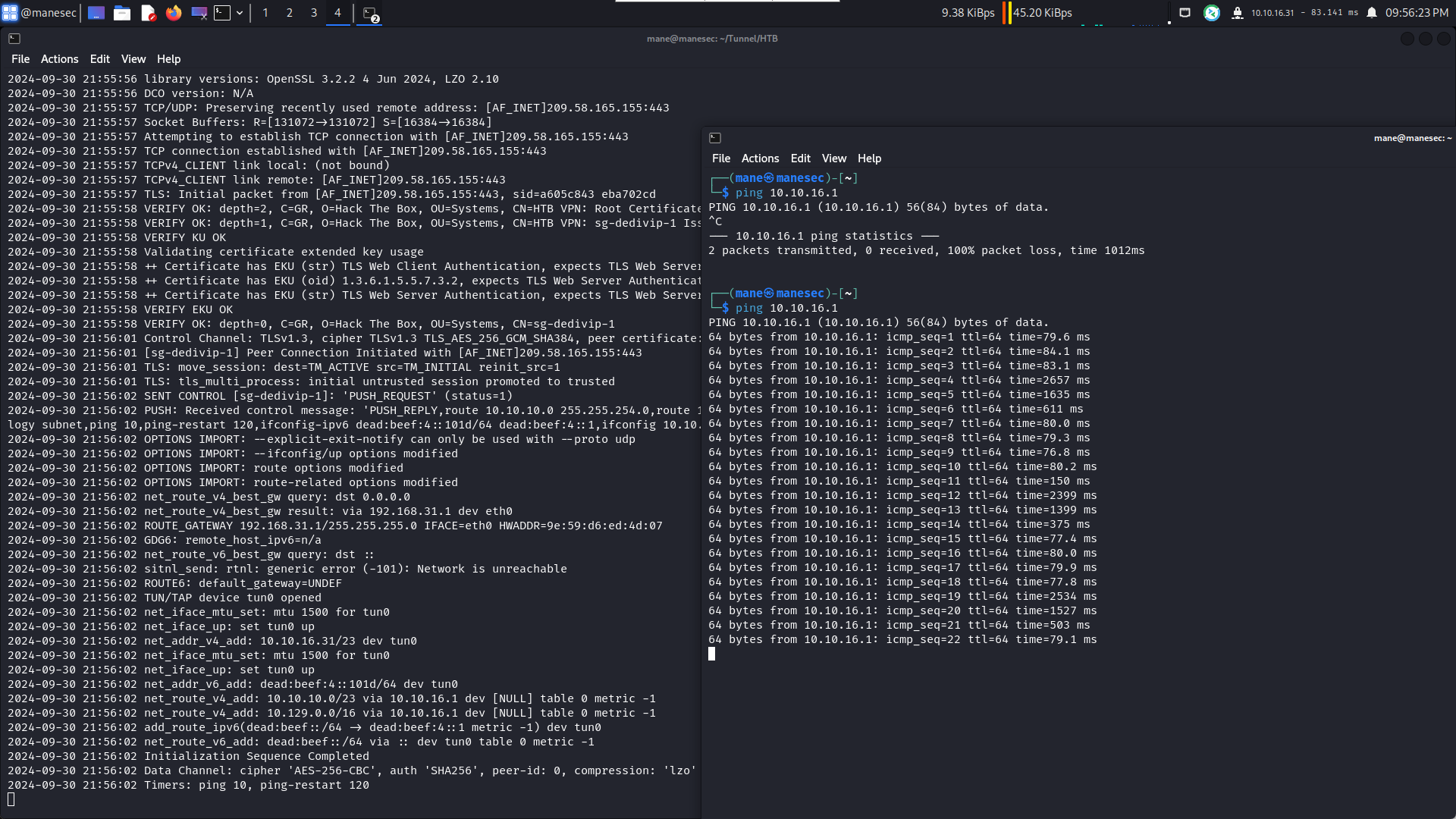This screenshot has height=819, width=1456.
Task: Open Actions menu in the ping terminal
Action: click(760, 158)
